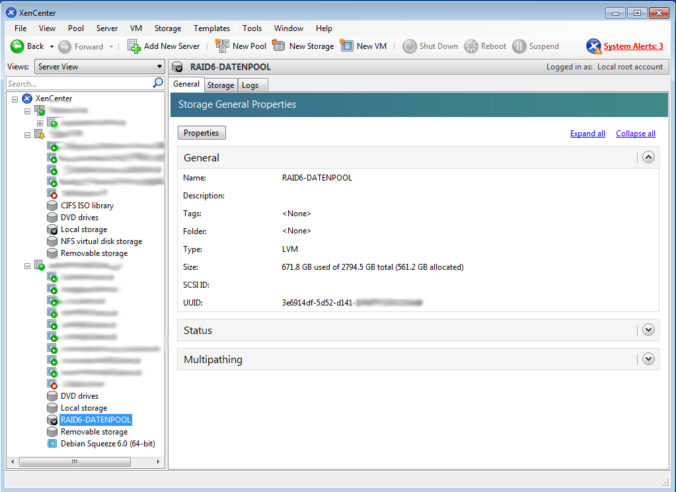
Task: Click the Collapse all link
Action: tap(635, 134)
